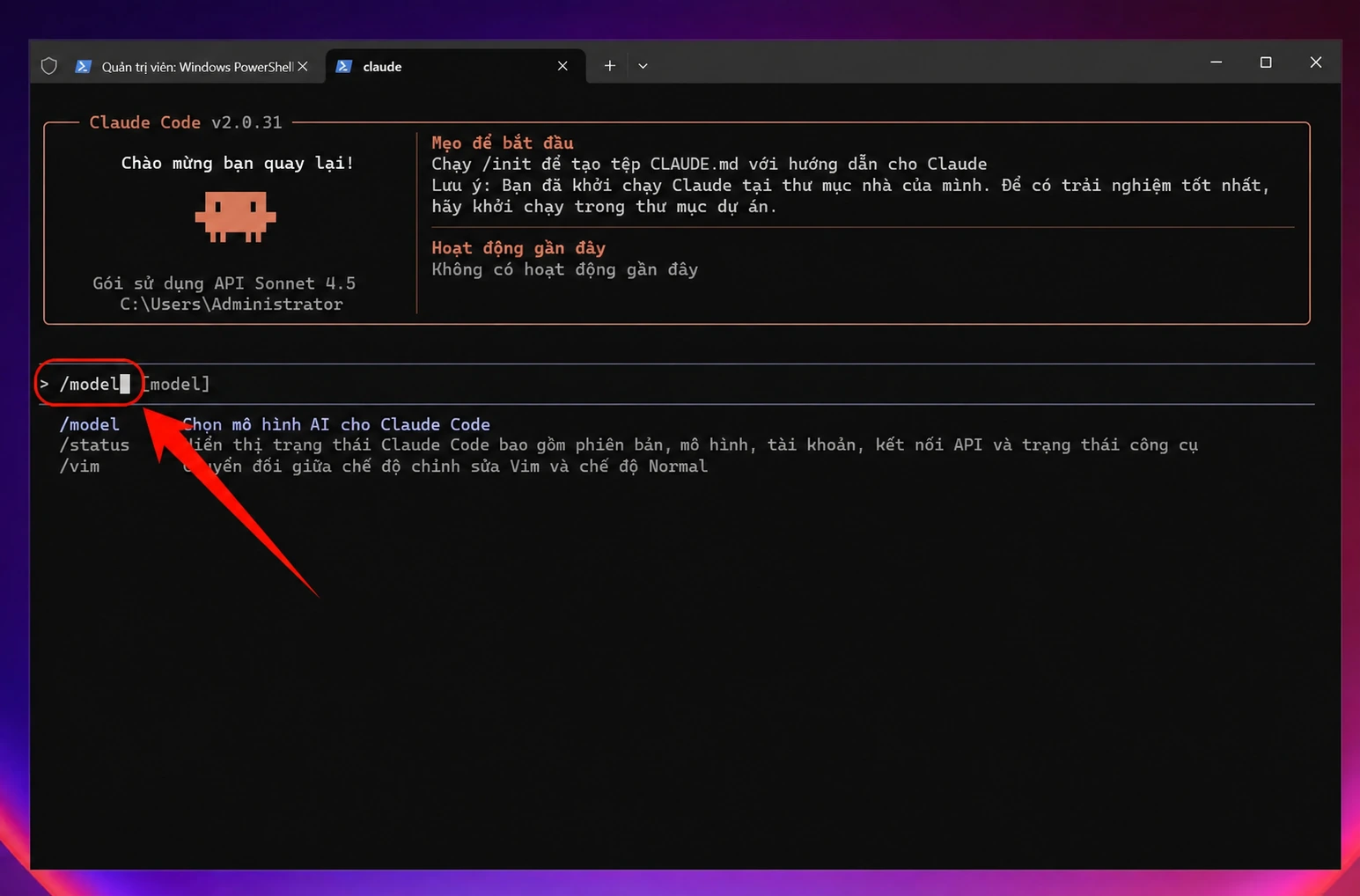Close the claude tab
The image size is (1360, 896).
coord(562,66)
